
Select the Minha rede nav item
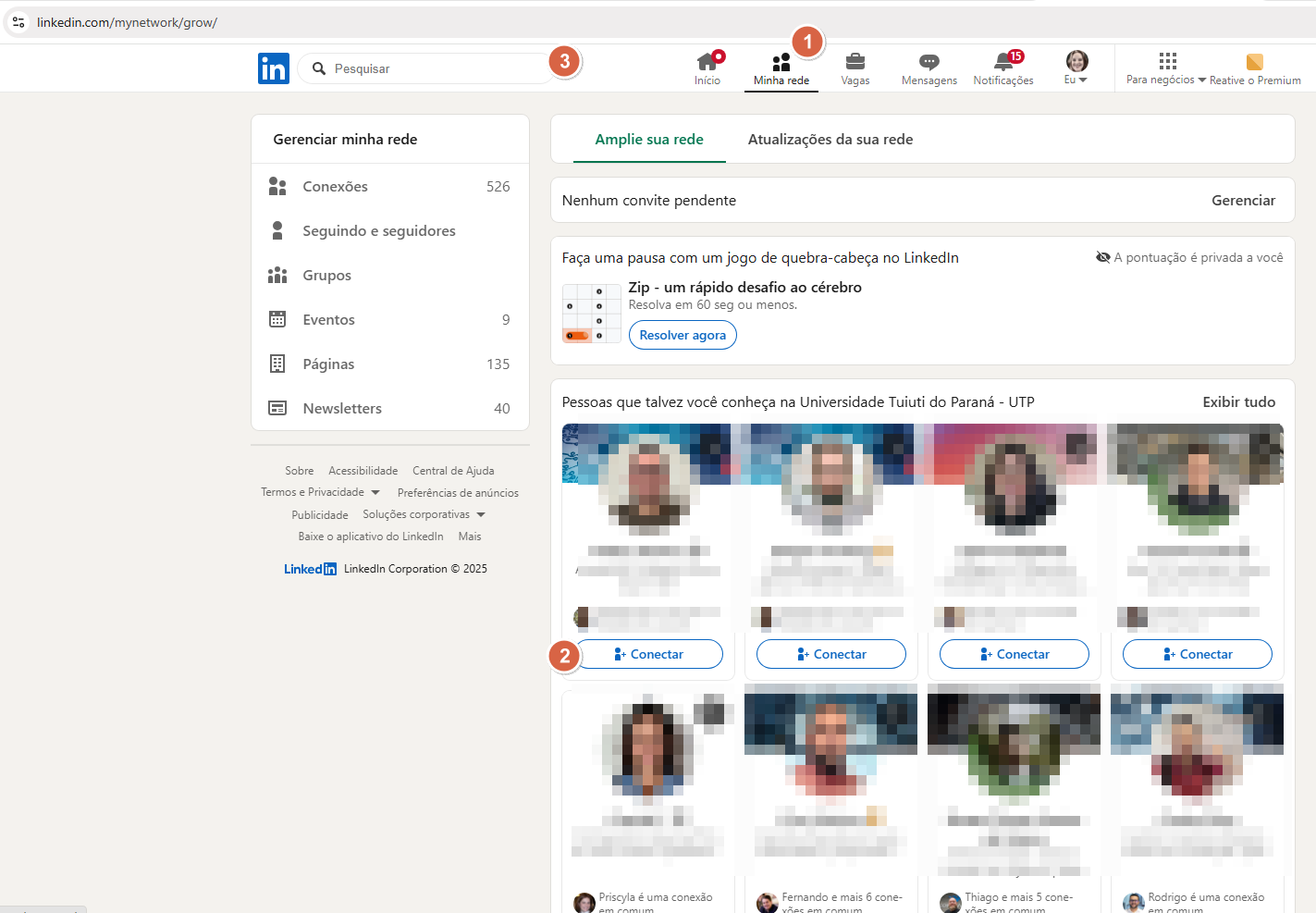781,69
